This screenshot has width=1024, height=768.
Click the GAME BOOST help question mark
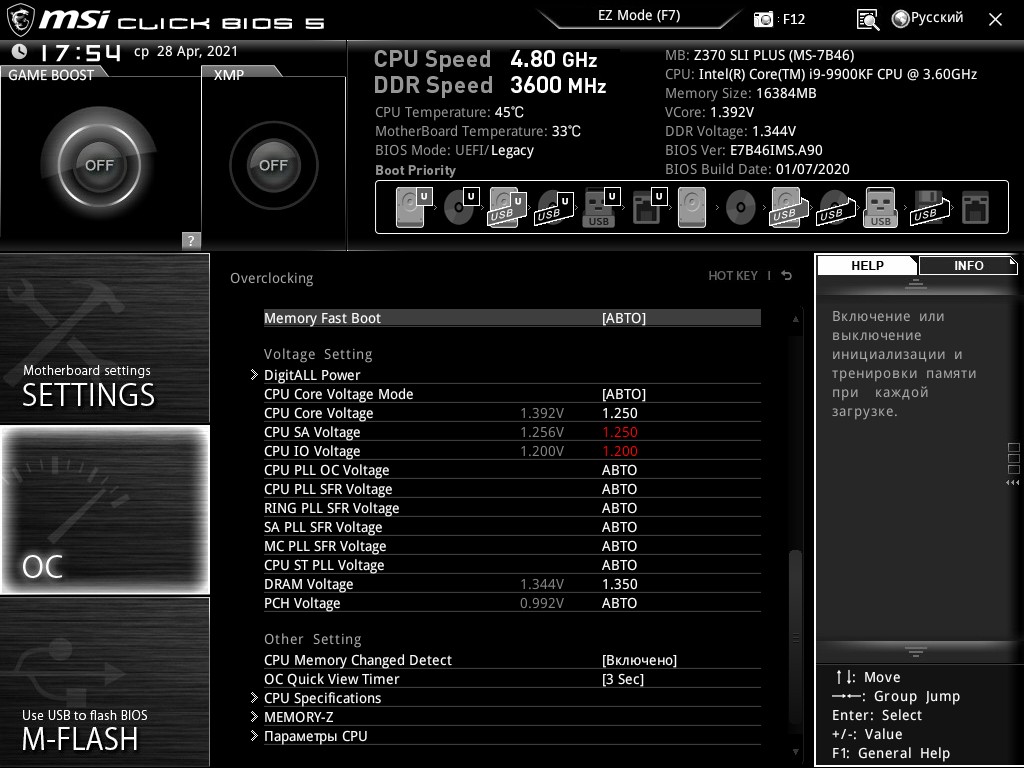click(x=191, y=240)
